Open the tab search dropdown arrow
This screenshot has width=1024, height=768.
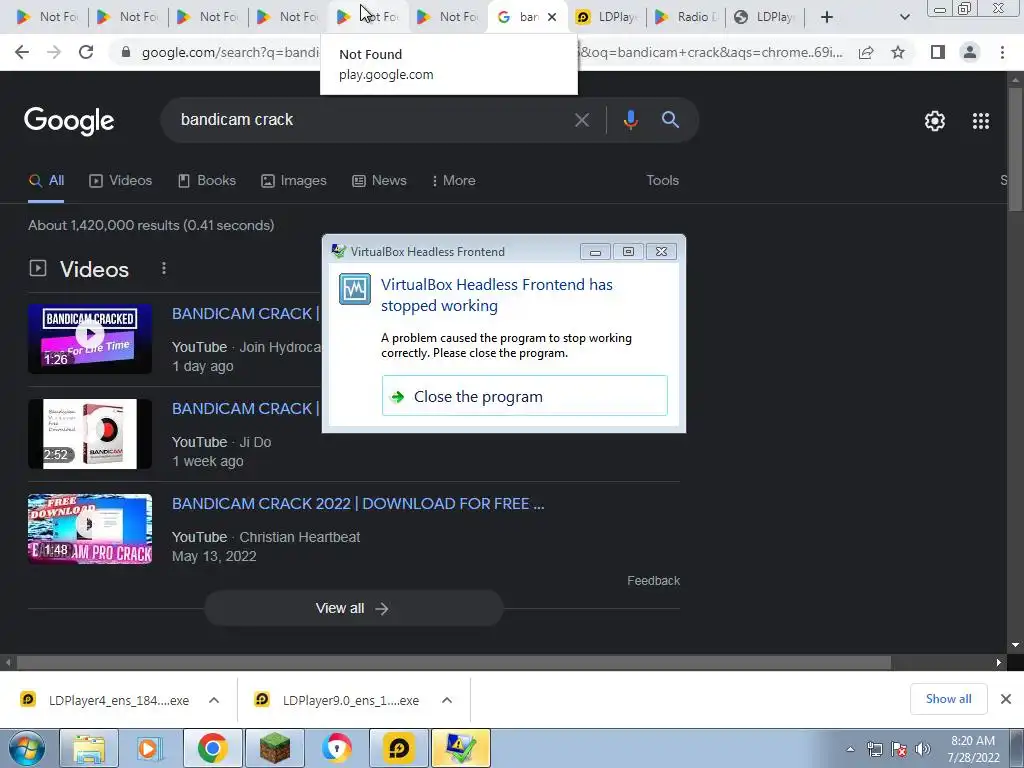point(904,17)
